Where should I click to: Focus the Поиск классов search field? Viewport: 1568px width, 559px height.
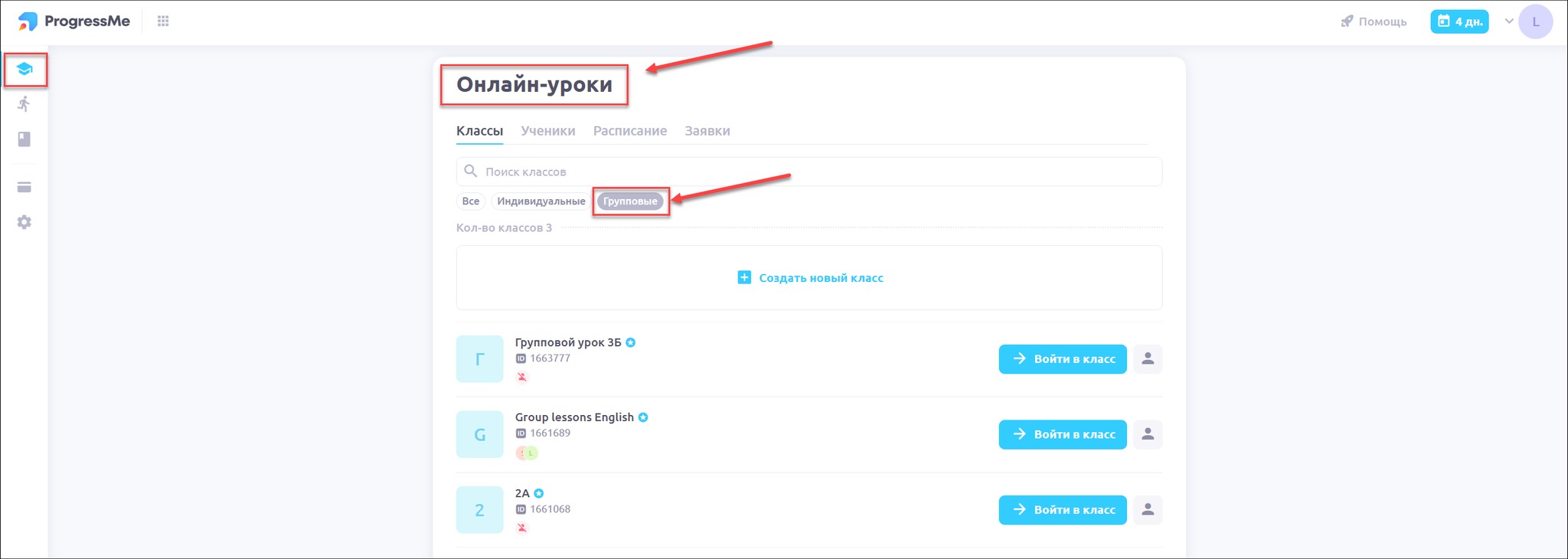point(809,172)
